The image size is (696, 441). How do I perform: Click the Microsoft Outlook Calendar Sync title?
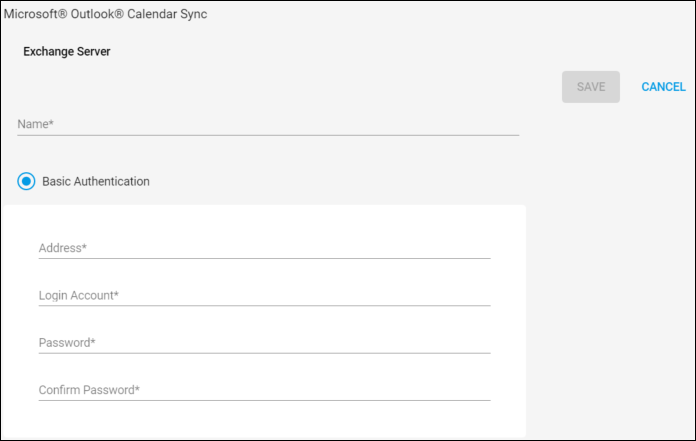(105, 14)
